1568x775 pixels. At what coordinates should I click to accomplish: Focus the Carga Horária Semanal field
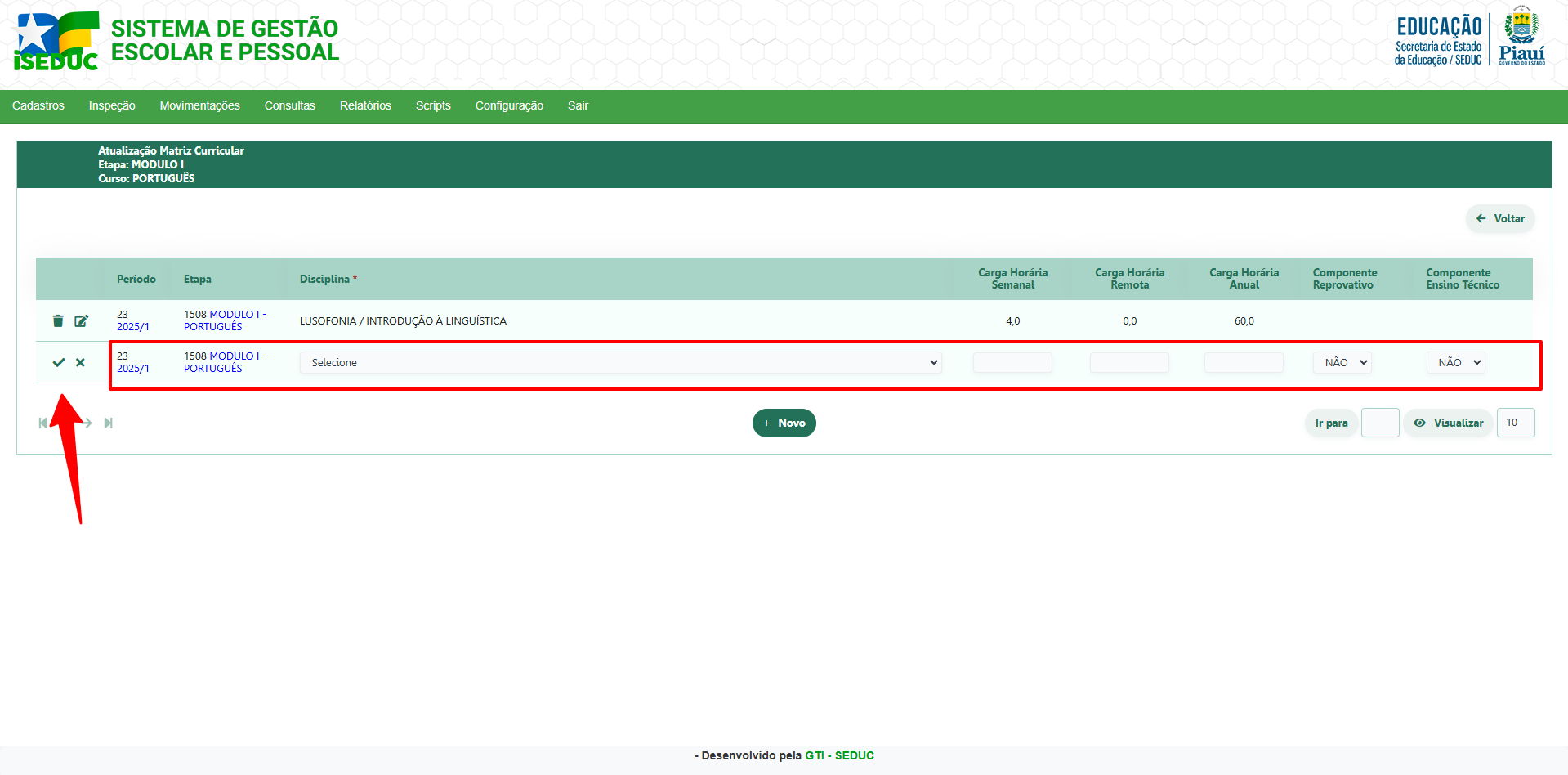coord(1012,362)
